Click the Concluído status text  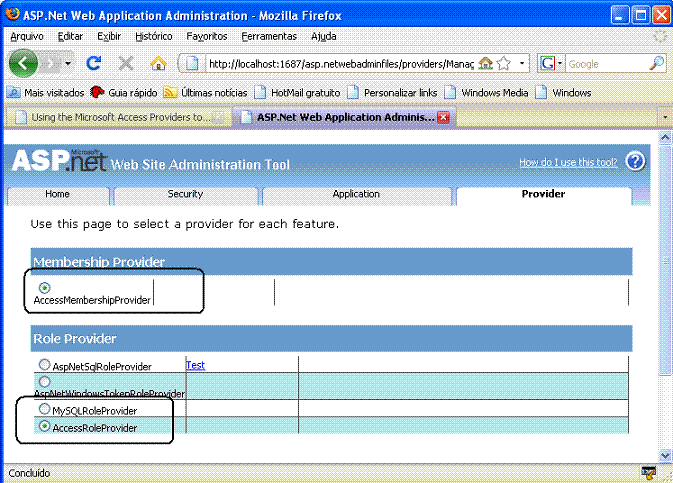pyautogui.click(x=29, y=473)
